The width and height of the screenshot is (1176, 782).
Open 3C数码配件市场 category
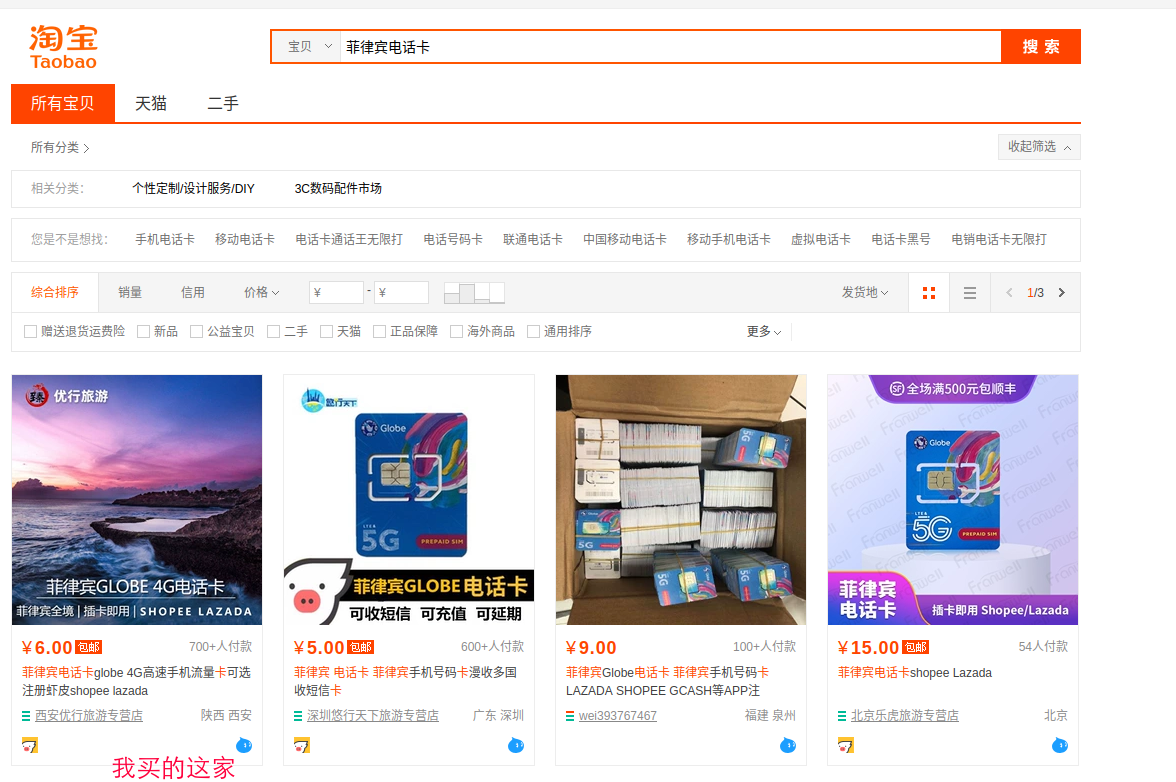(338, 188)
